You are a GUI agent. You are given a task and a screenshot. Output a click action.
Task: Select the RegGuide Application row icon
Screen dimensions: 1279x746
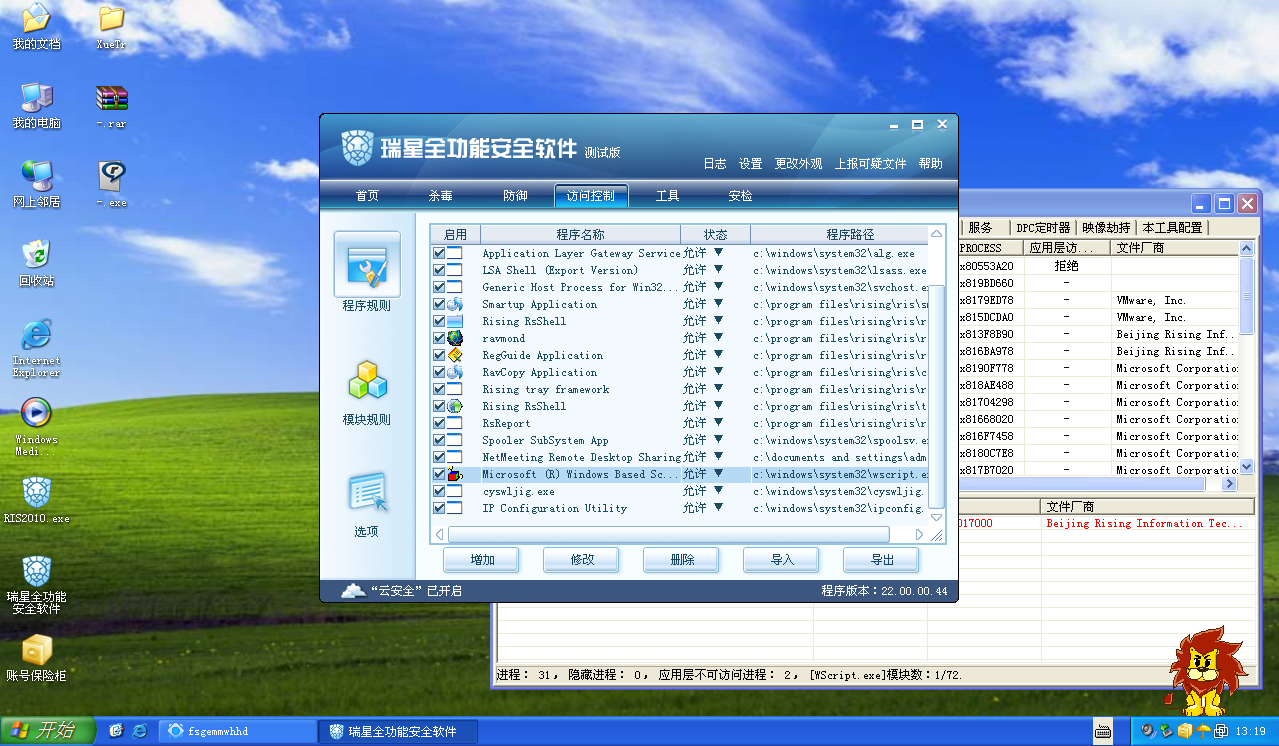[x=455, y=355]
